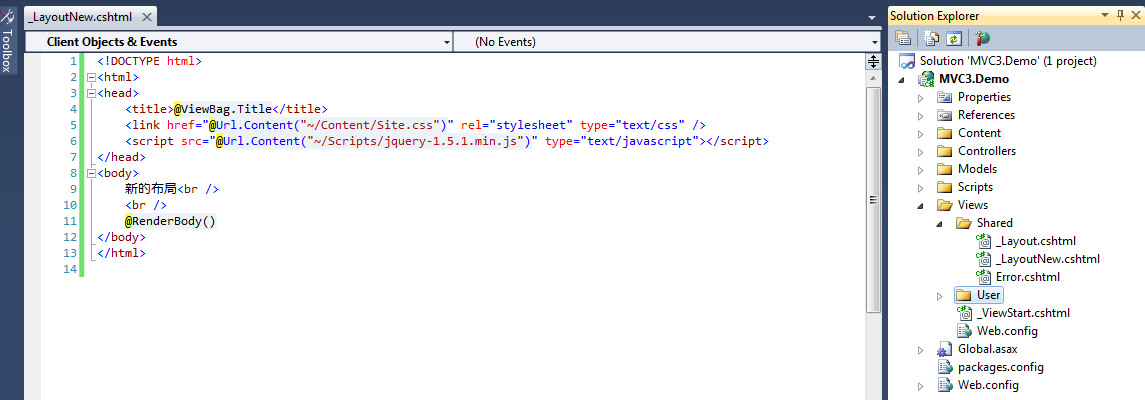Viewport: 1145px width, 400px height.
Task: Expand the Properties tree node
Action: tap(921, 97)
